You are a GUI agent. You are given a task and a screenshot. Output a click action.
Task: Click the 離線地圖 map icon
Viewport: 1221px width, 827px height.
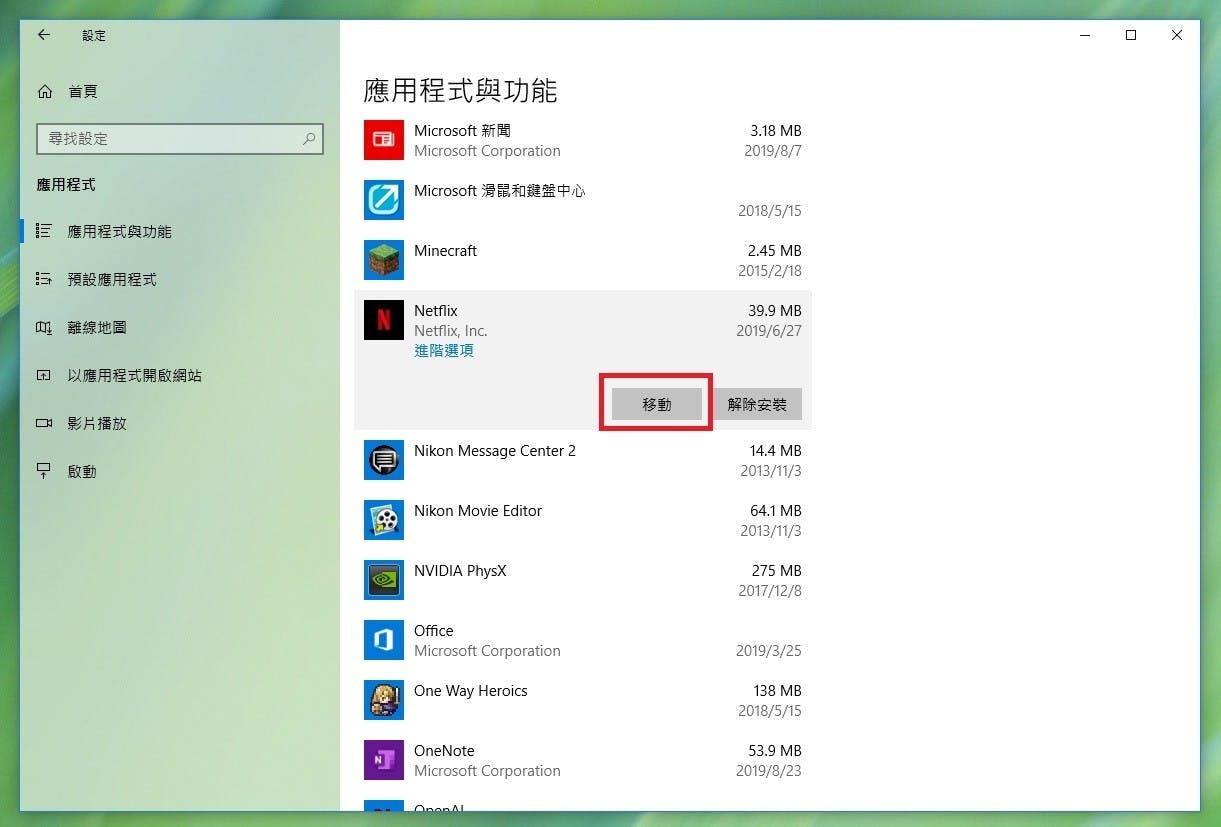click(x=44, y=327)
